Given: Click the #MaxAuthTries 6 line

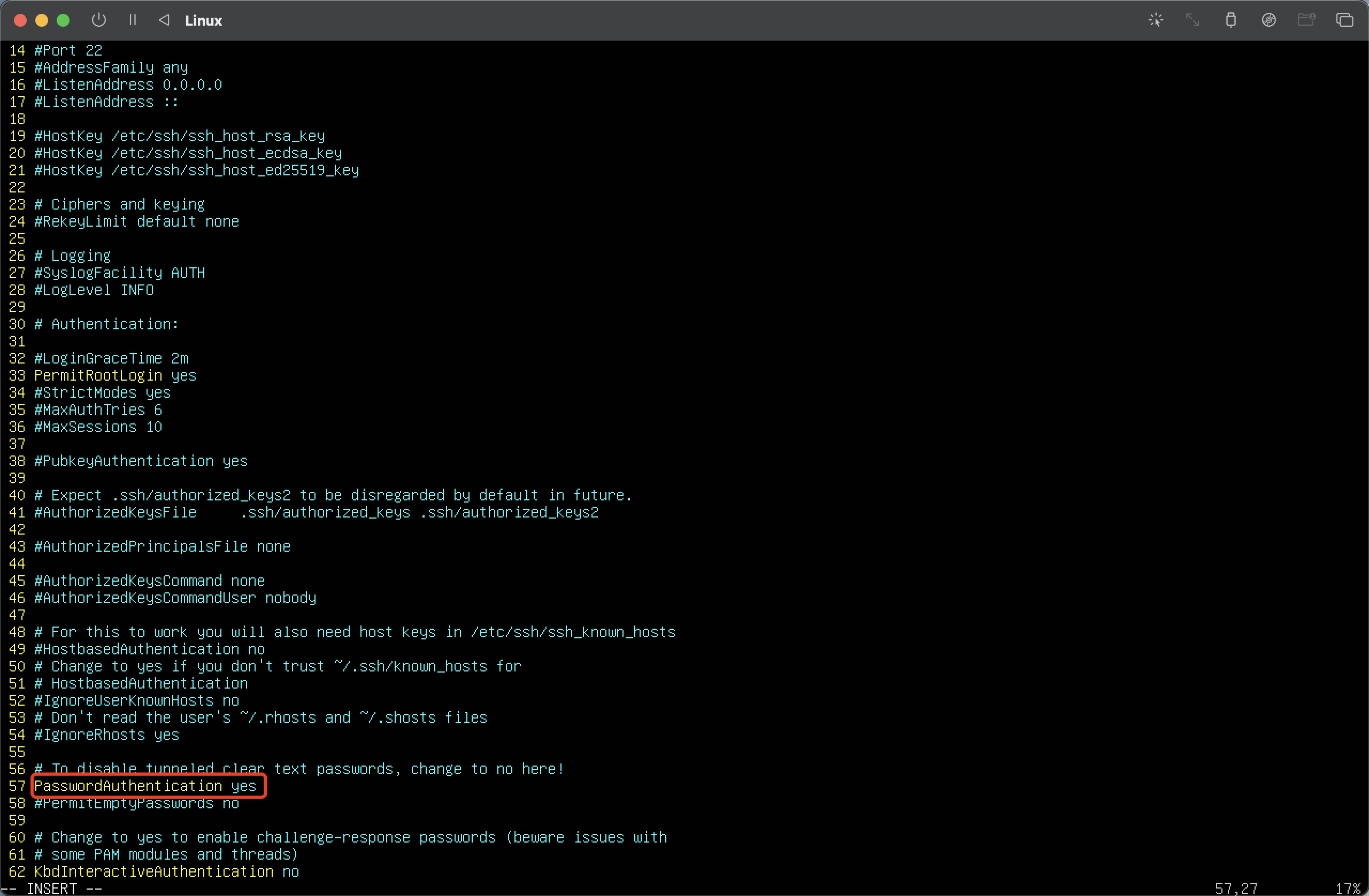Looking at the screenshot, I should [98, 410].
